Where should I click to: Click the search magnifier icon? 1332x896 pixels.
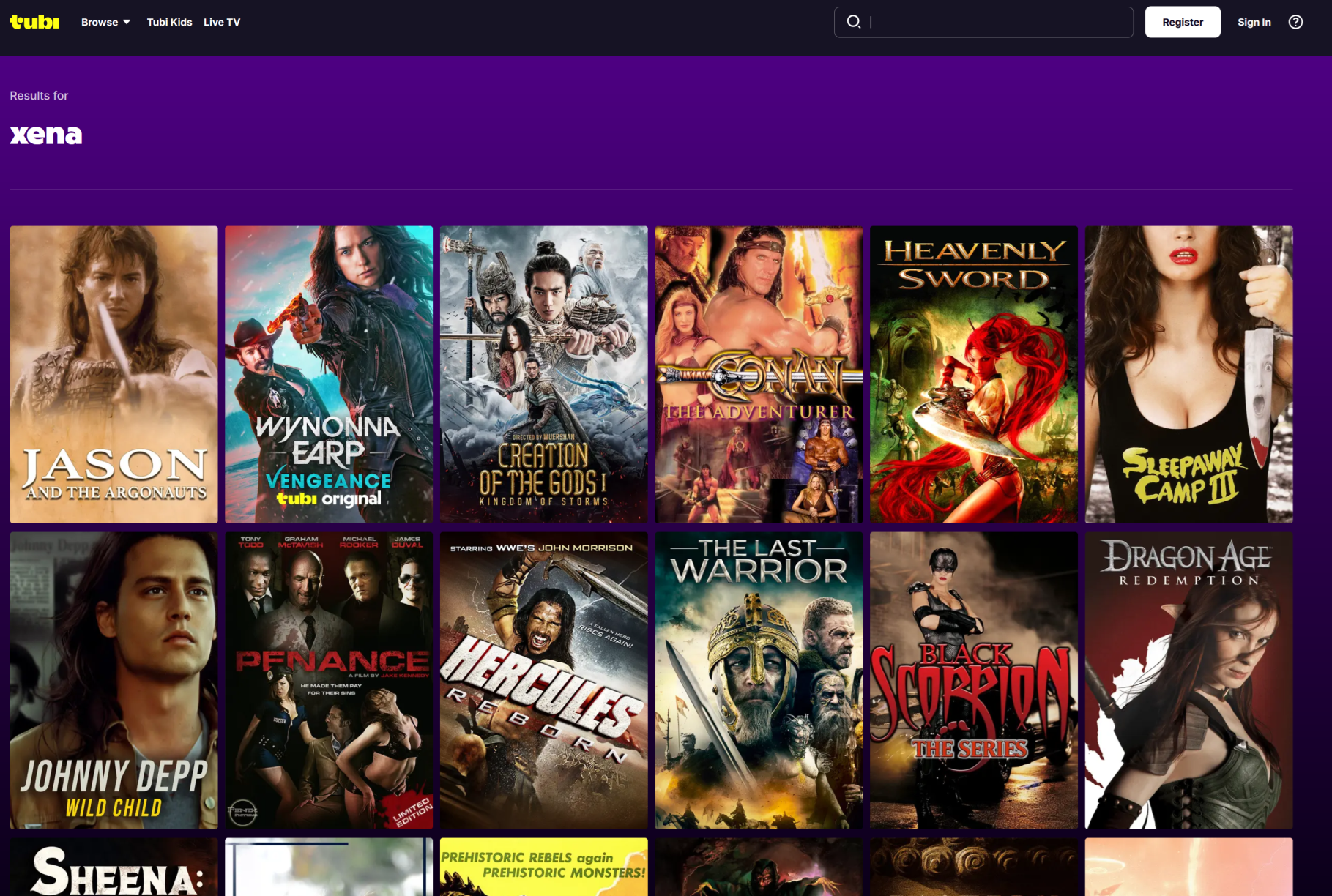click(x=853, y=22)
